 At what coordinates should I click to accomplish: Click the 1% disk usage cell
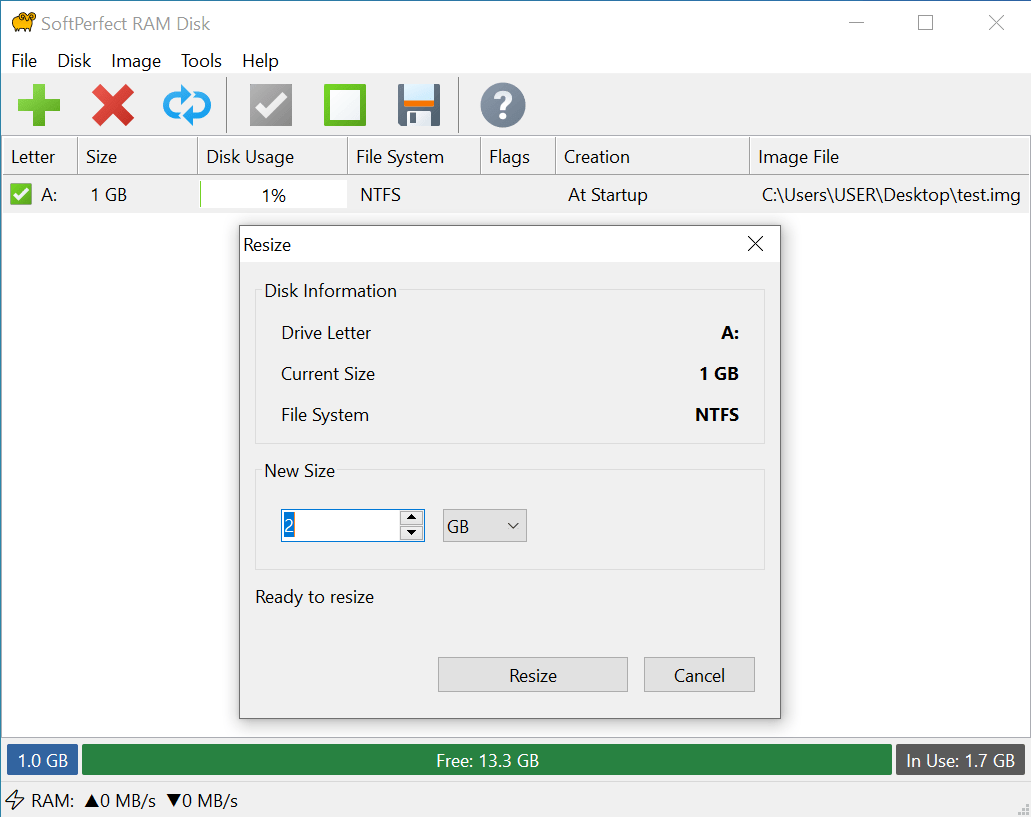click(x=274, y=195)
